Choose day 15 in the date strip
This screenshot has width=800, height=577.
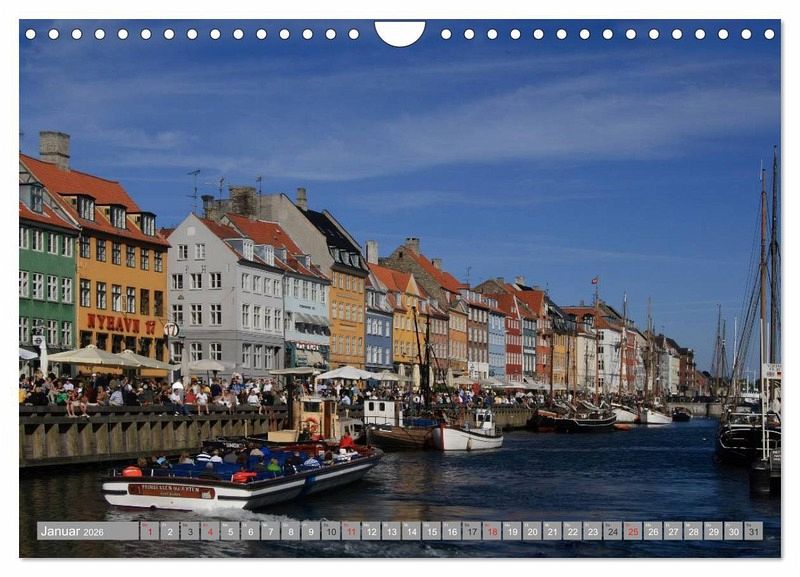pos(431,531)
